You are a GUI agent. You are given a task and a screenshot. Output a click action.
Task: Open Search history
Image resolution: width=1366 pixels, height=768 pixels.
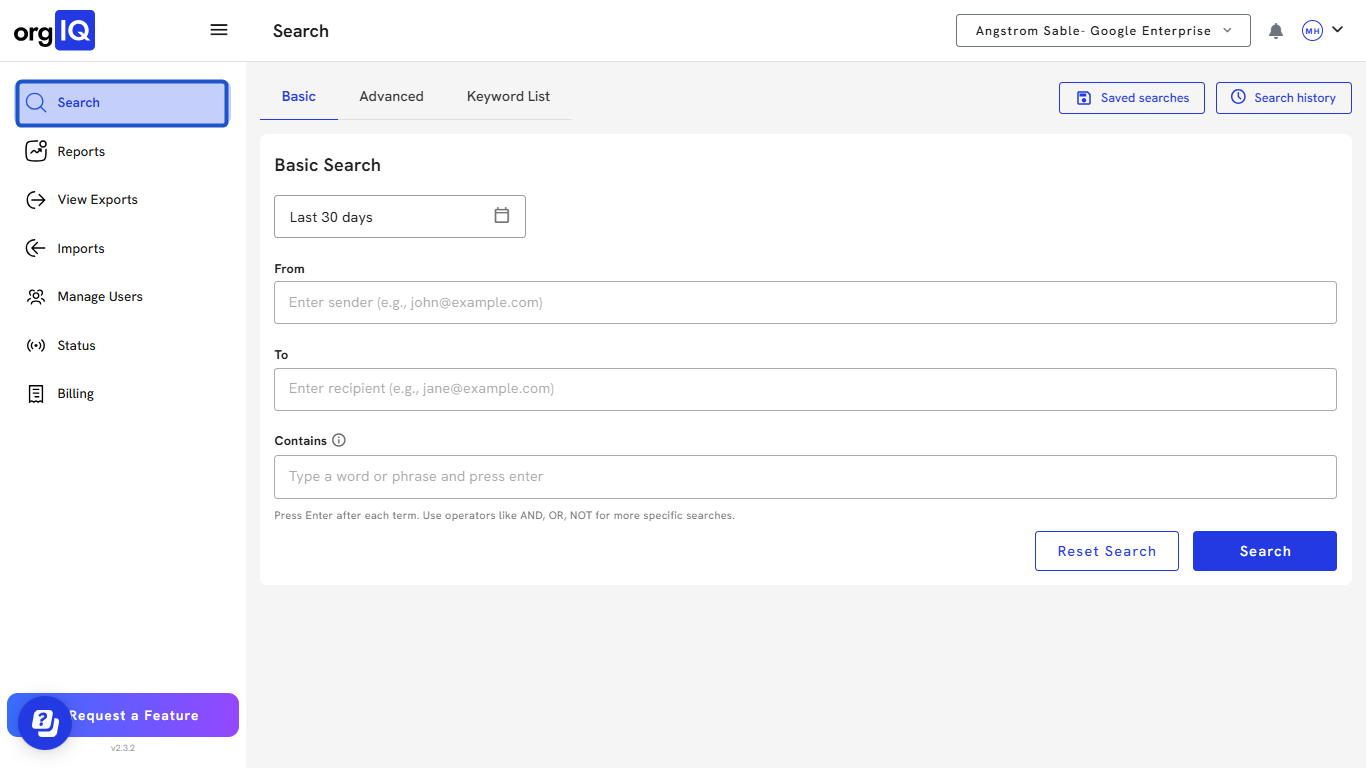(1283, 98)
